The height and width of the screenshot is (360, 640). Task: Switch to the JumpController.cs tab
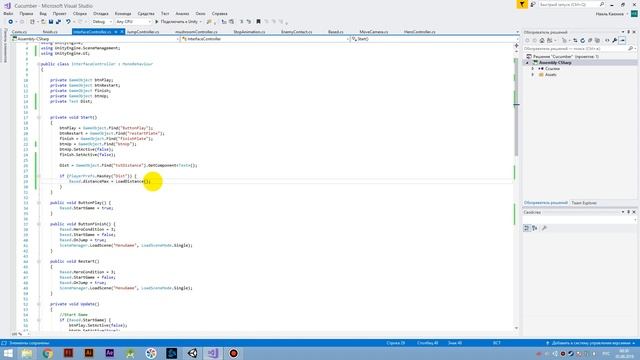[x=143, y=32]
